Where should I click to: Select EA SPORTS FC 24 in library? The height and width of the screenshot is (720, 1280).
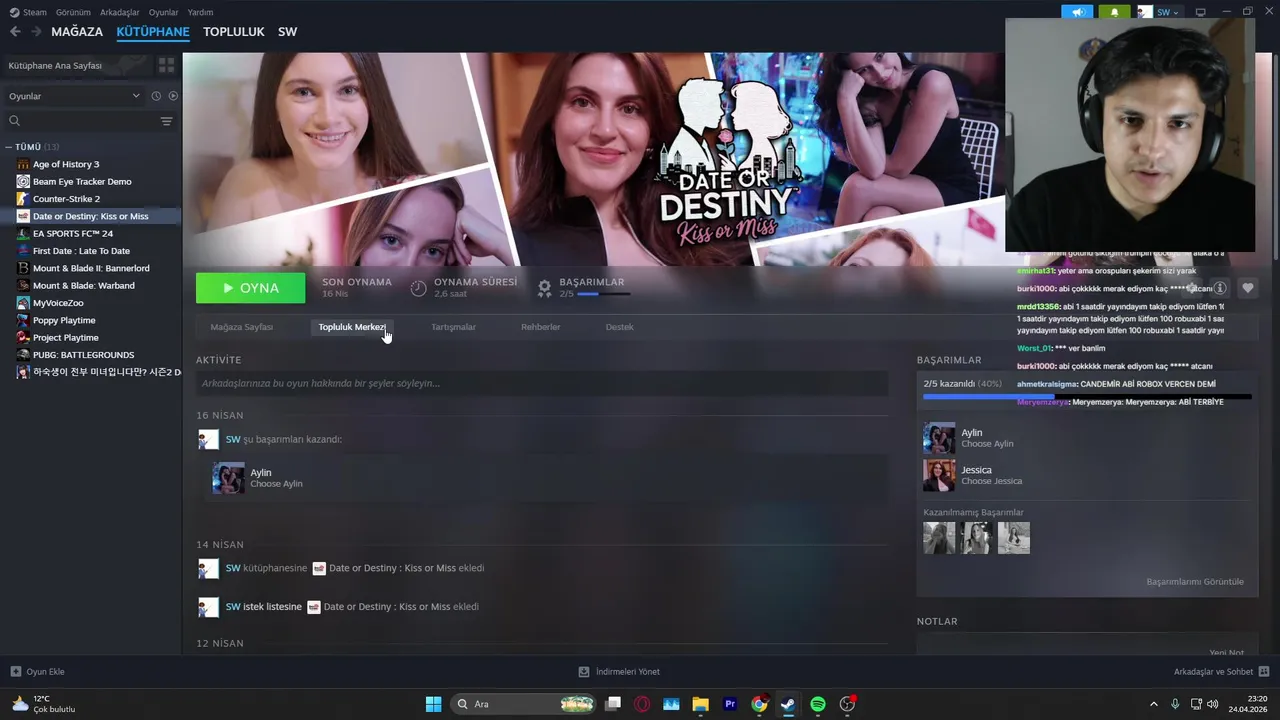73,233
